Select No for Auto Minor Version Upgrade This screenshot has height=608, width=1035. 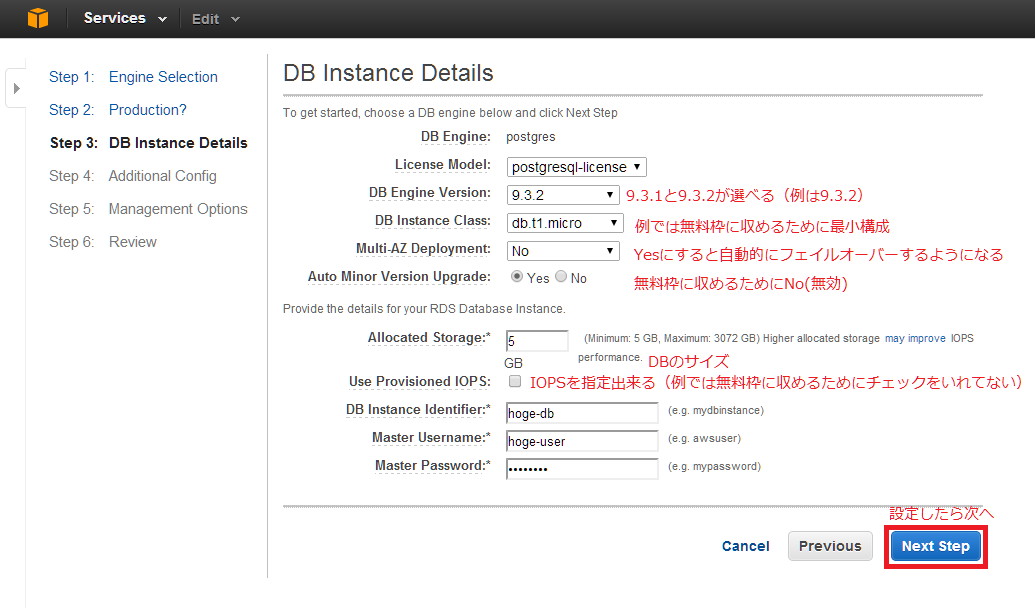pos(561,277)
